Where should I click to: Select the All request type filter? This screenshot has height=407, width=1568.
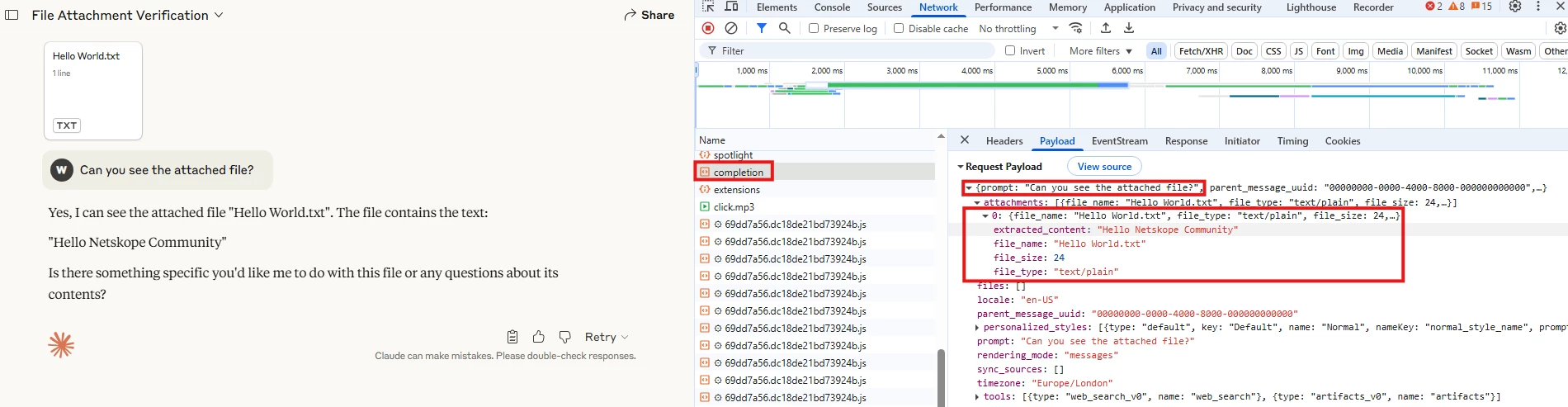click(x=1156, y=51)
